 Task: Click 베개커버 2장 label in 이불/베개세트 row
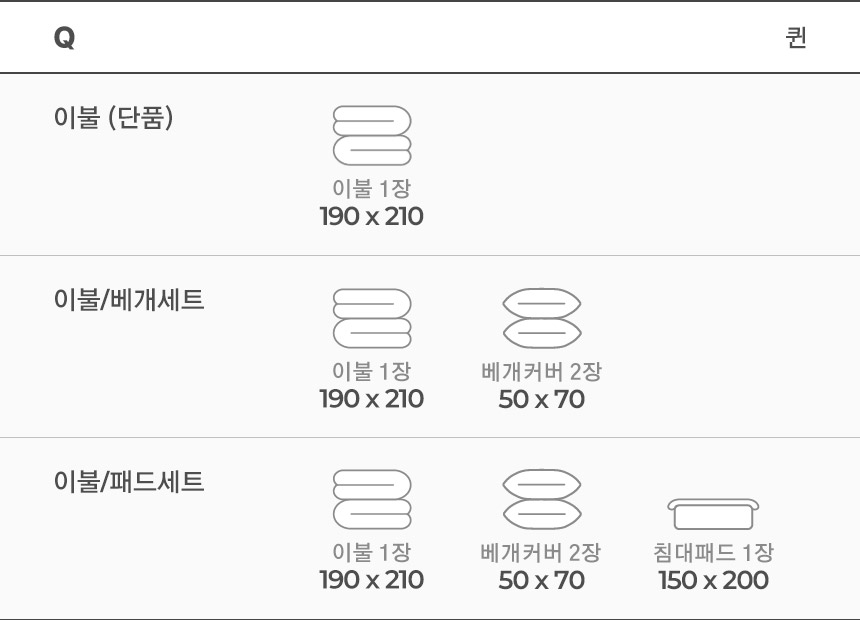(542, 371)
